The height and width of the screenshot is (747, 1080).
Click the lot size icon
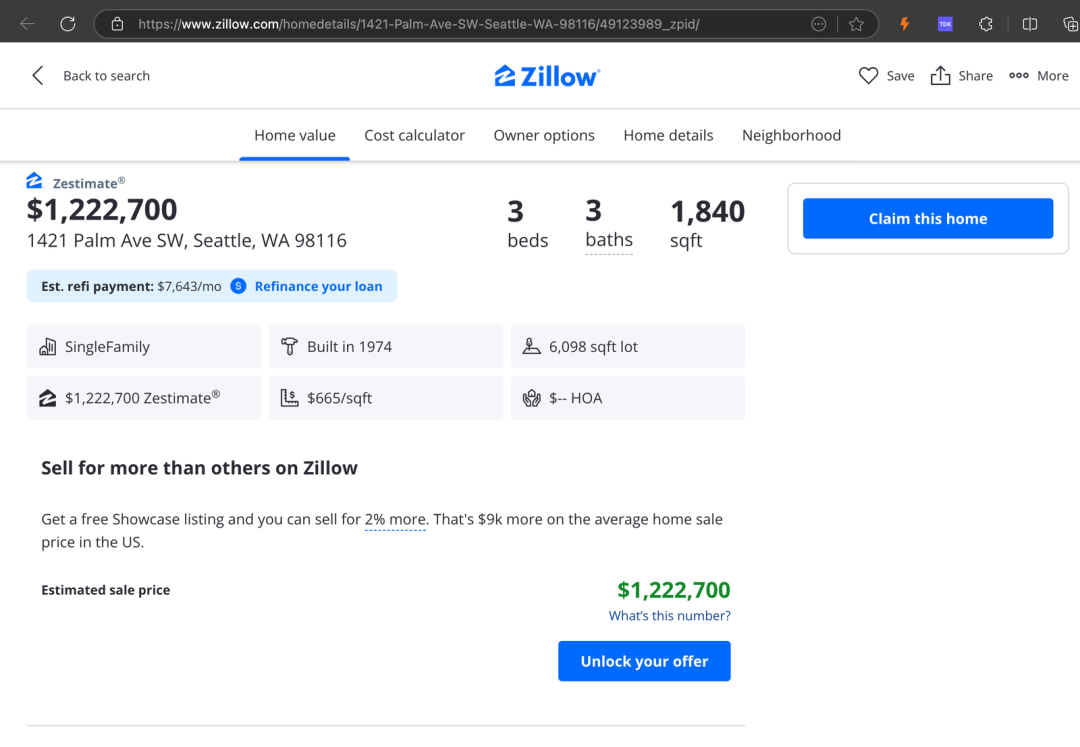pos(531,346)
